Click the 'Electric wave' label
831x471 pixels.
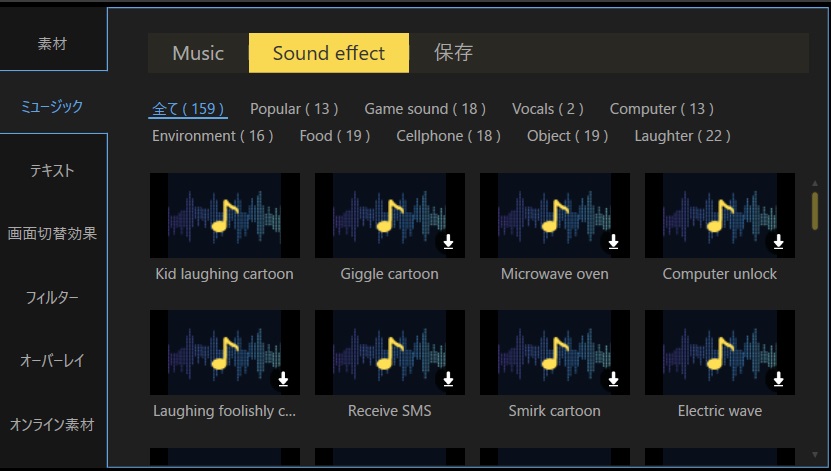point(720,411)
